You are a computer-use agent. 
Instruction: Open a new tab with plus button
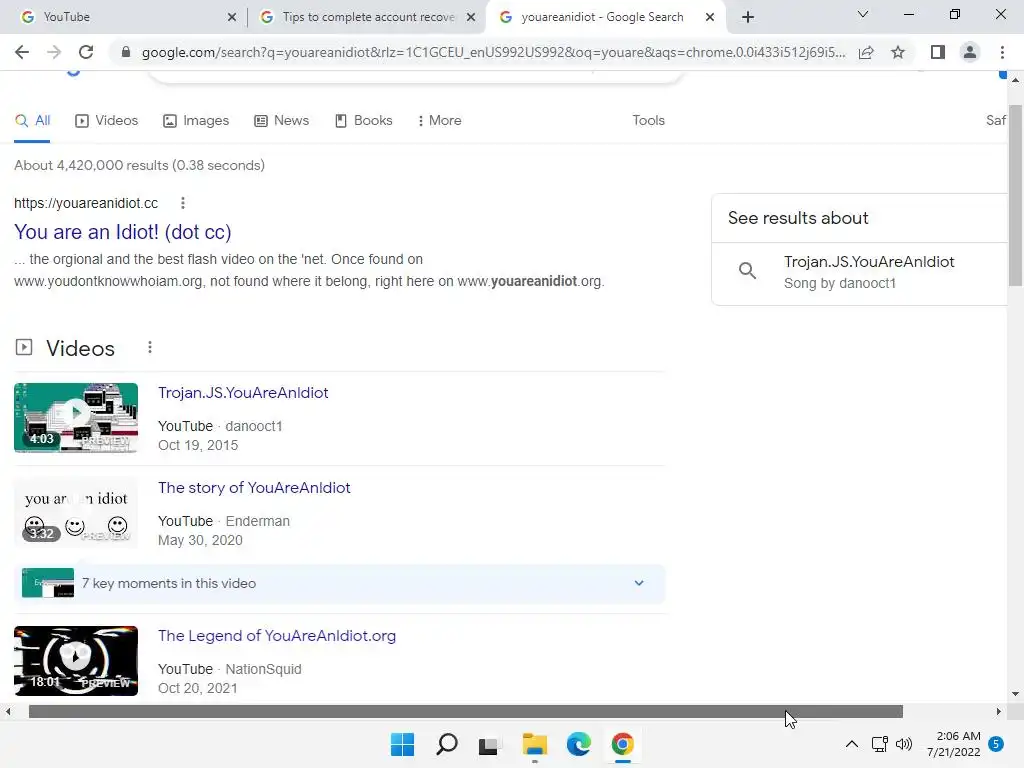click(748, 17)
